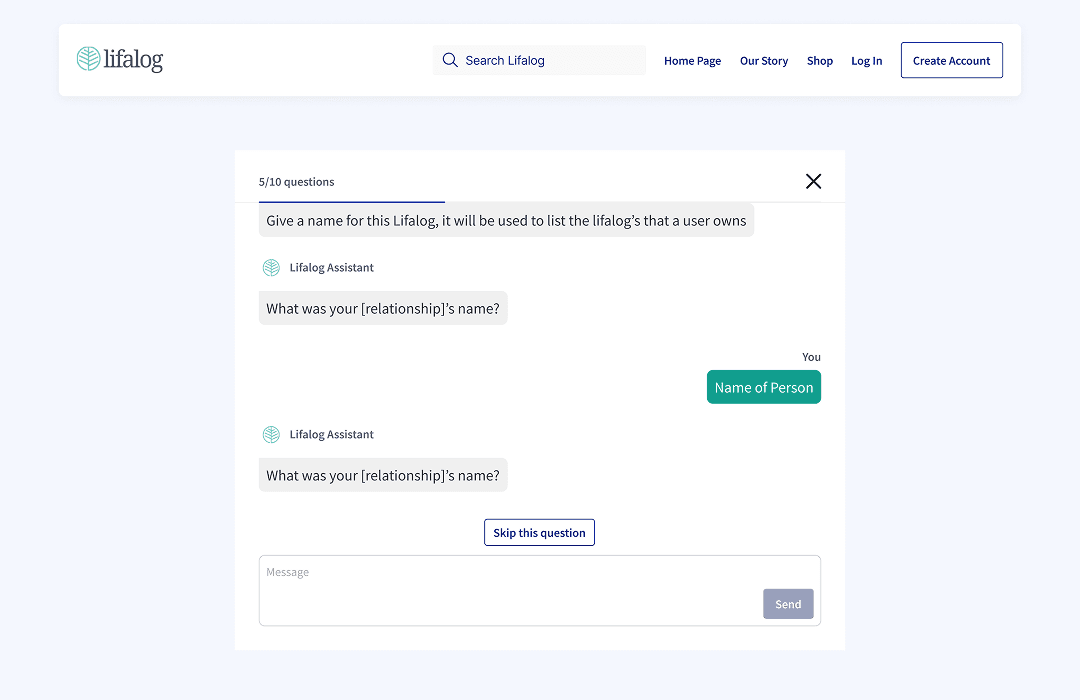Screen dimensions: 1080x700
Task: Click the second Lifalog Assistant avatar icon
Action: tap(271, 434)
